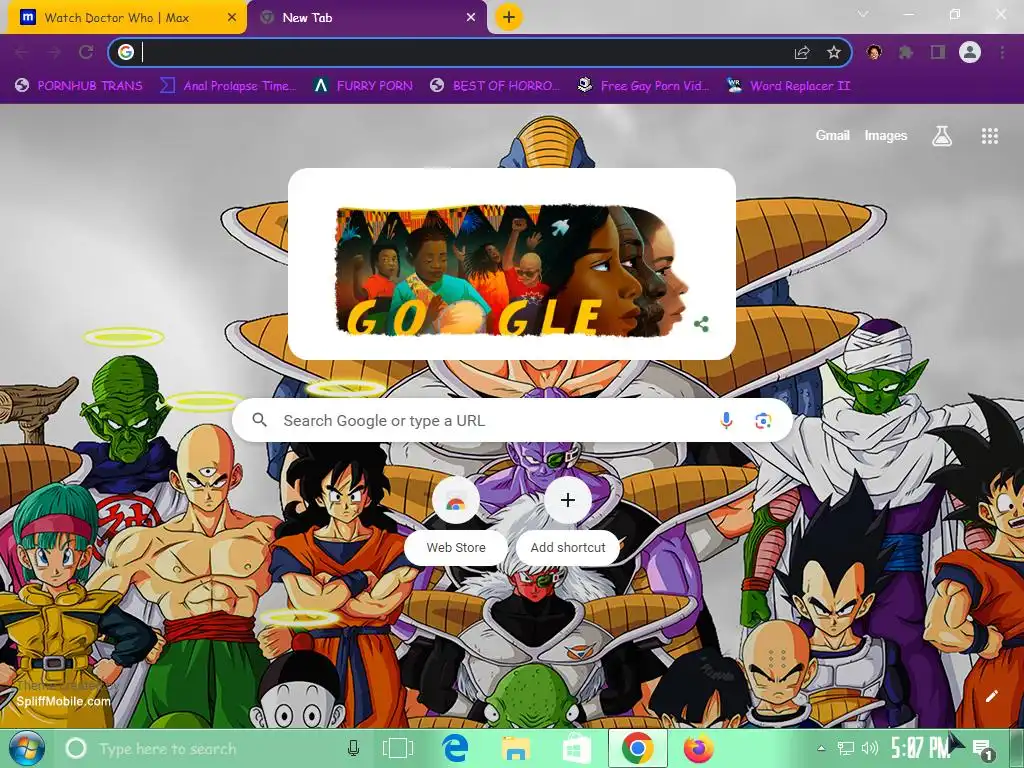The image size is (1024, 768).
Task: Open the extension avatar icon next to the star
Action: 874,52
